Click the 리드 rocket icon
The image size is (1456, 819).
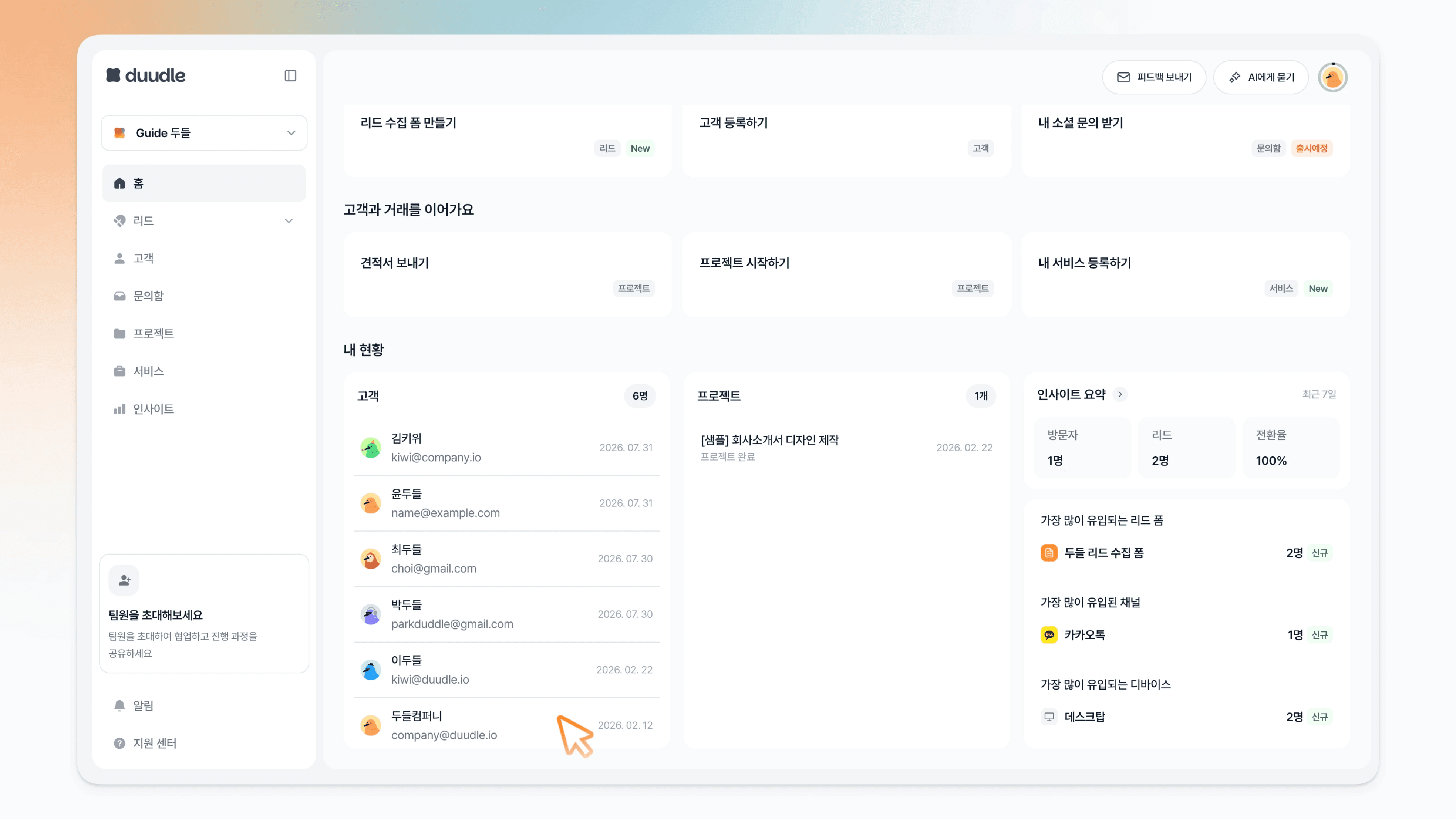(x=119, y=221)
